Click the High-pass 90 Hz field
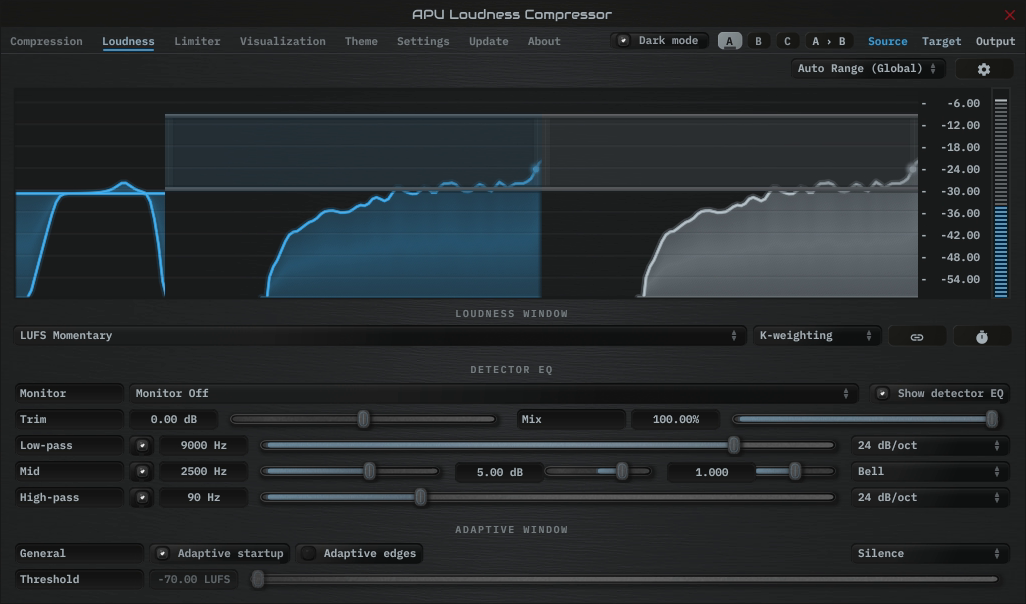Image resolution: width=1026 pixels, height=604 pixels. [203, 498]
